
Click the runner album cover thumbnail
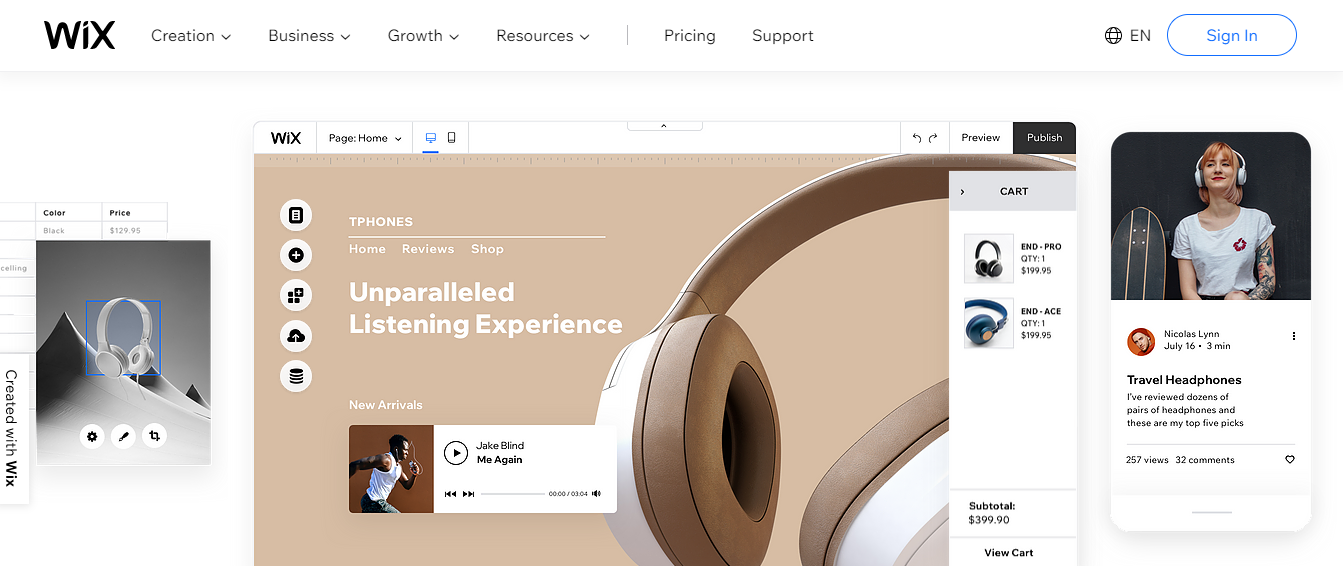coord(391,469)
